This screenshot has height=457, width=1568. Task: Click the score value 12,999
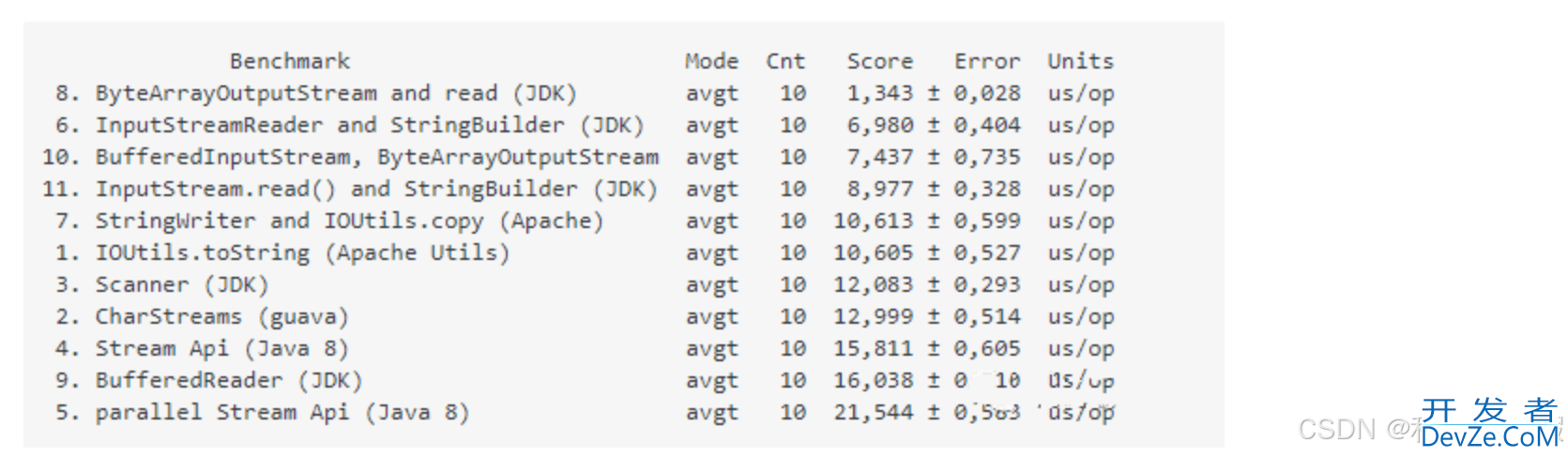(874, 317)
